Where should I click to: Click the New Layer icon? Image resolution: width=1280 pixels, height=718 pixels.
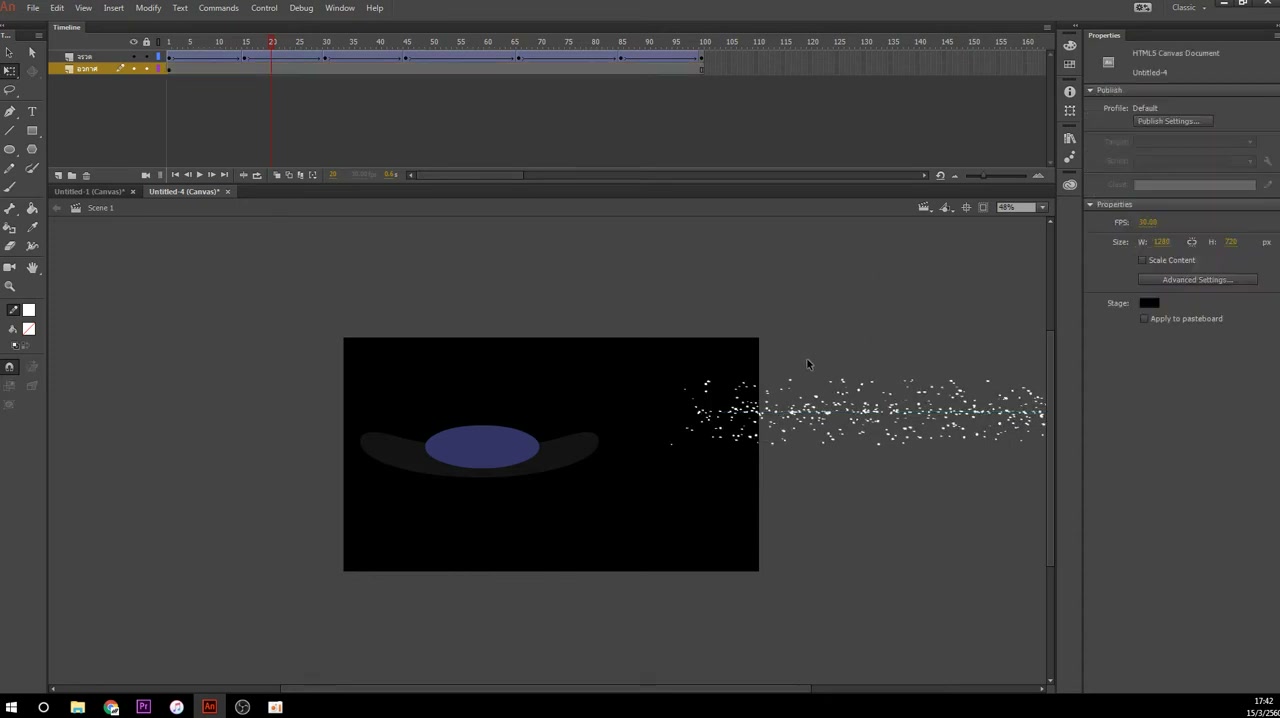[58, 175]
